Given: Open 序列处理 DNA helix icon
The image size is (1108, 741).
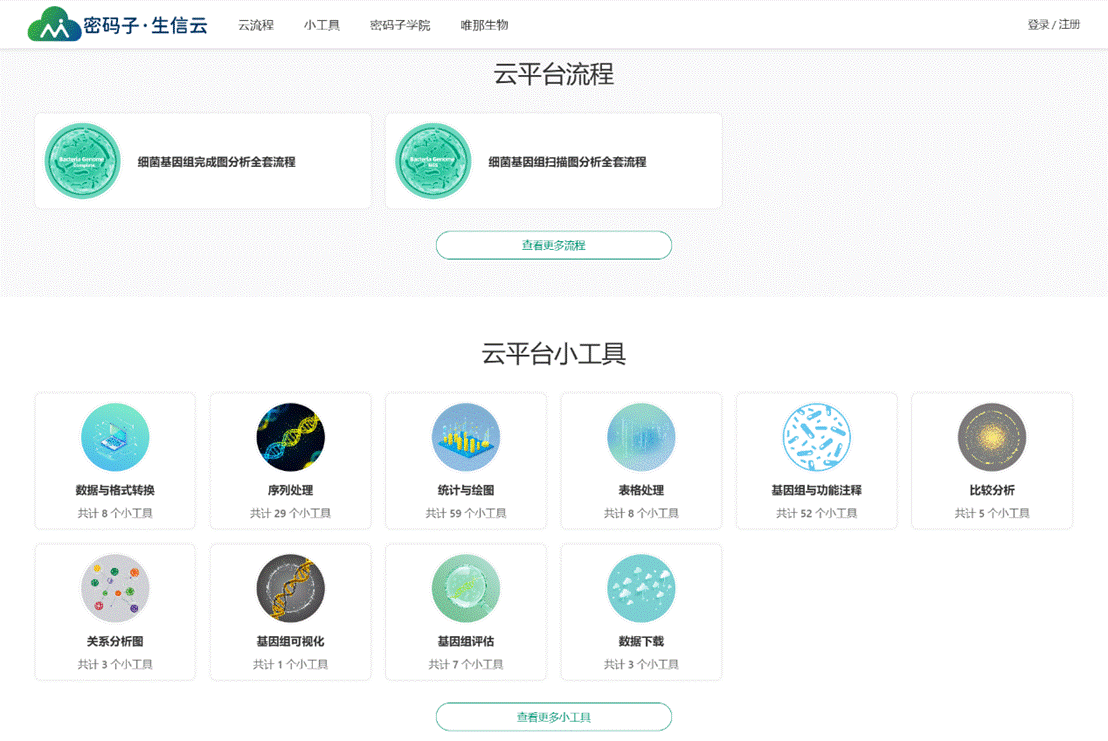Looking at the screenshot, I should click(x=290, y=437).
